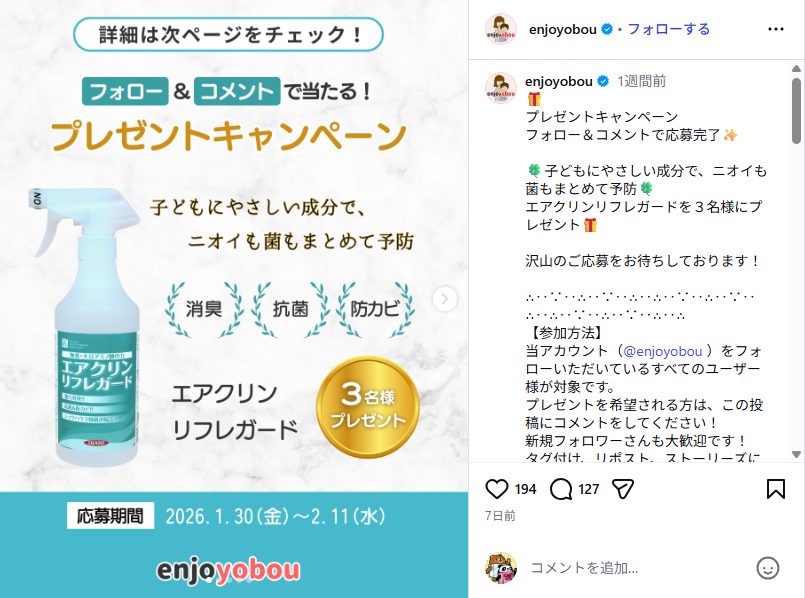
Task: Open comments via the speech bubble icon
Action: click(561, 489)
